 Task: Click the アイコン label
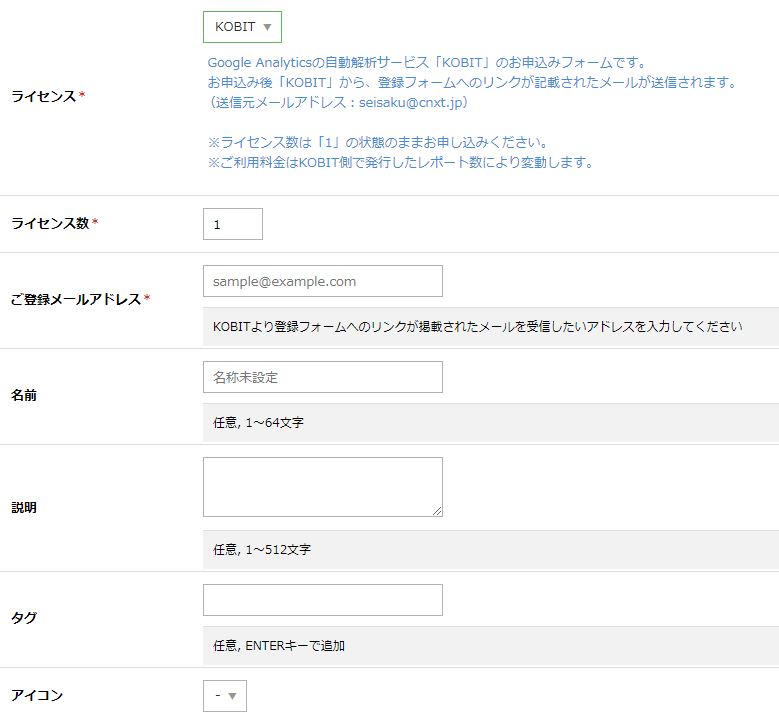[x=37, y=695]
